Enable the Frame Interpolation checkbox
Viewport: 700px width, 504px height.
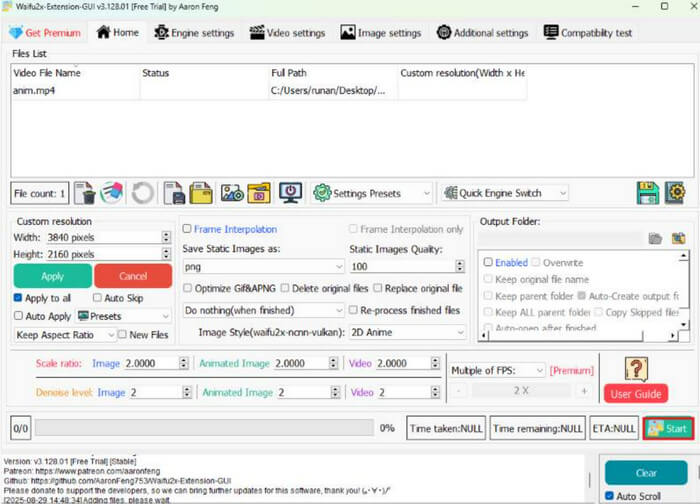(188, 229)
